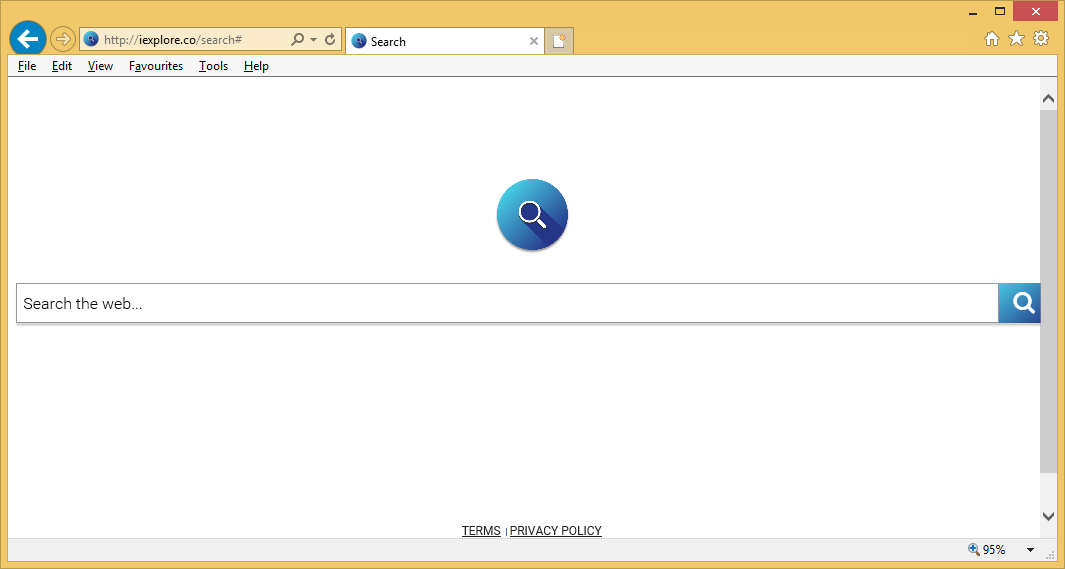Open a new tab
The height and width of the screenshot is (569, 1065).
click(559, 41)
